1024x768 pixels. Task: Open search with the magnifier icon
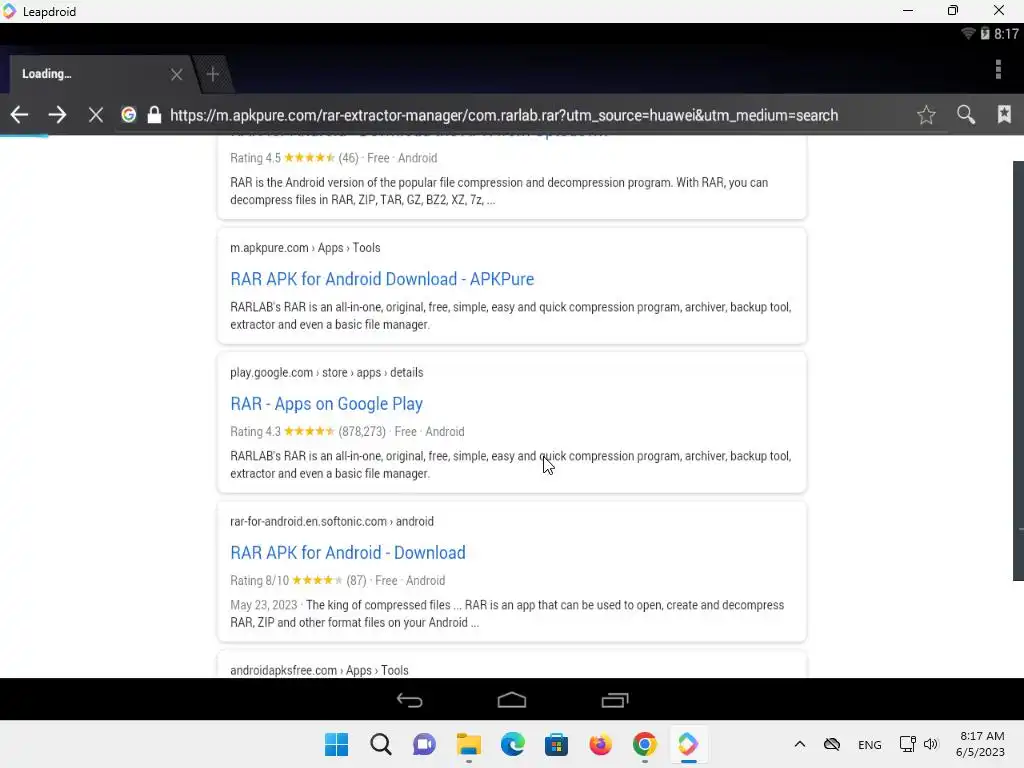(966, 115)
